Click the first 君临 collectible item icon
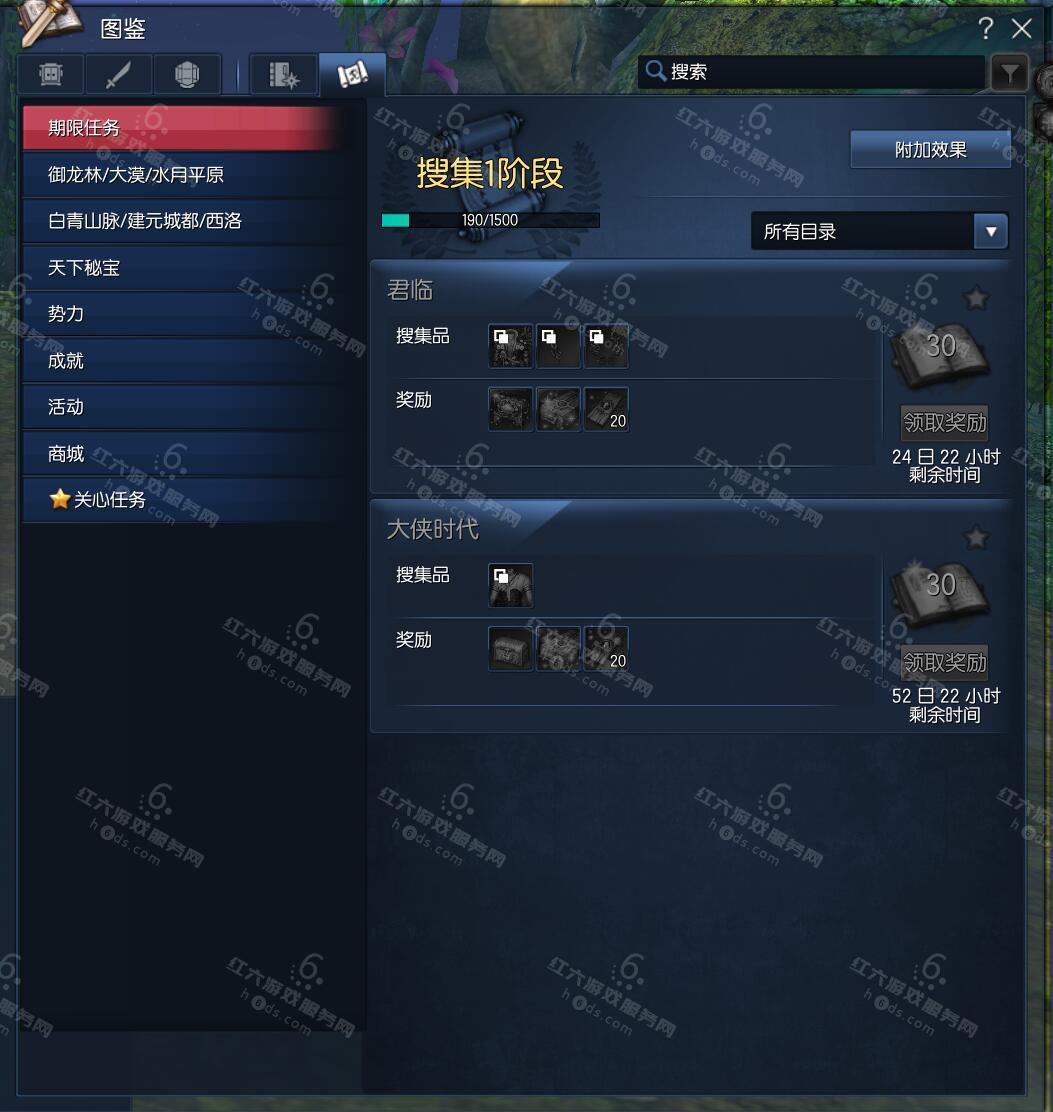The height and width of the screenshot is (1112, 1053). point(511,346)
